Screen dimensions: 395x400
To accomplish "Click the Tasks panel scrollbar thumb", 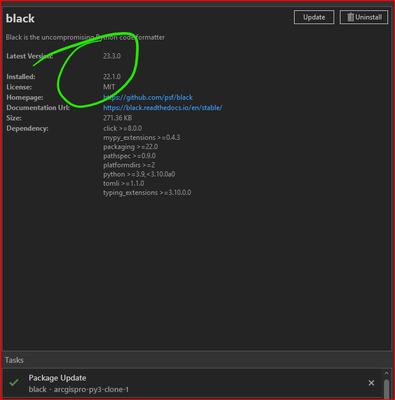I will [386, 389].
